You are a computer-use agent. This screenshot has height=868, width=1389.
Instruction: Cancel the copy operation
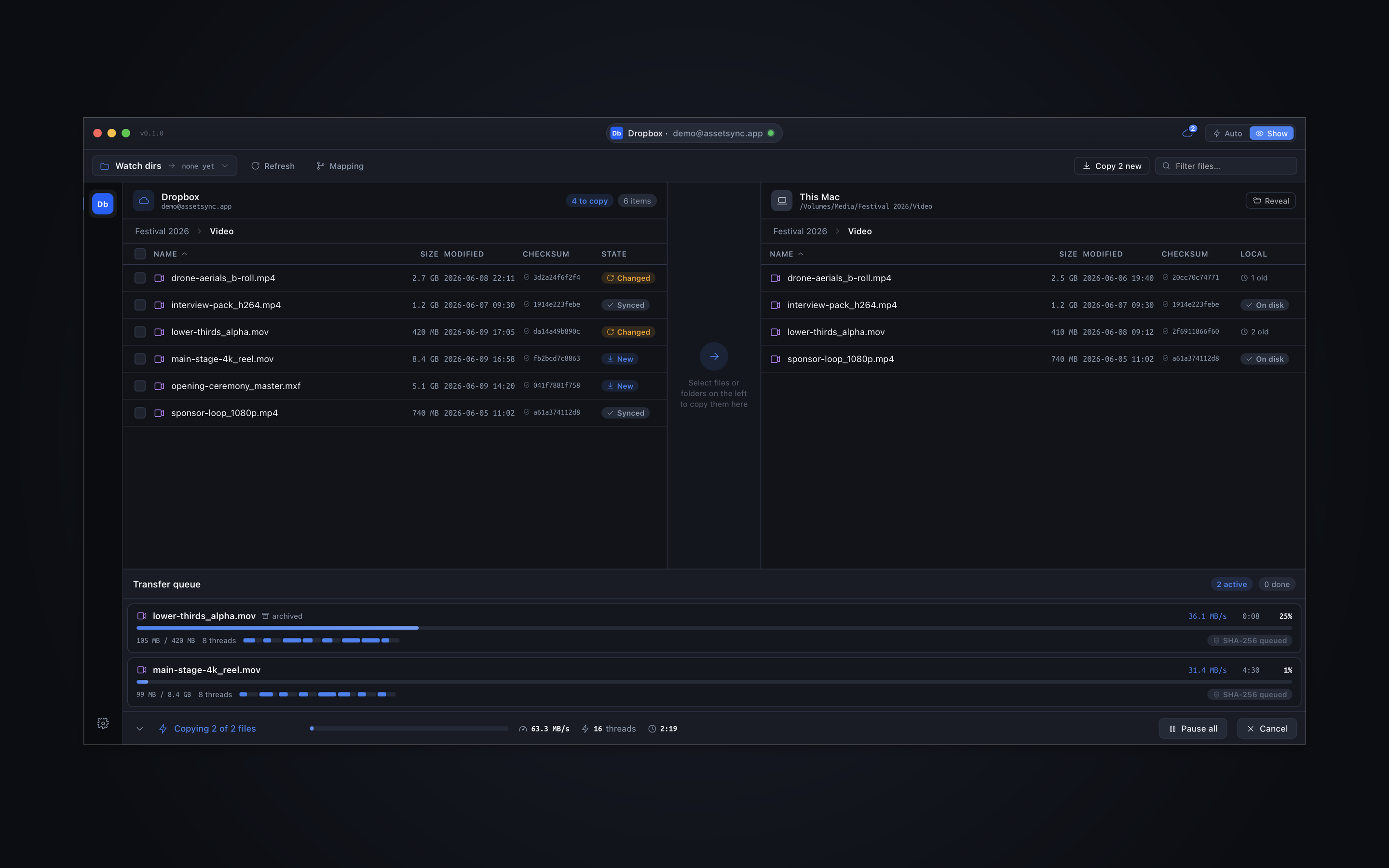(x=1267, y=729)
